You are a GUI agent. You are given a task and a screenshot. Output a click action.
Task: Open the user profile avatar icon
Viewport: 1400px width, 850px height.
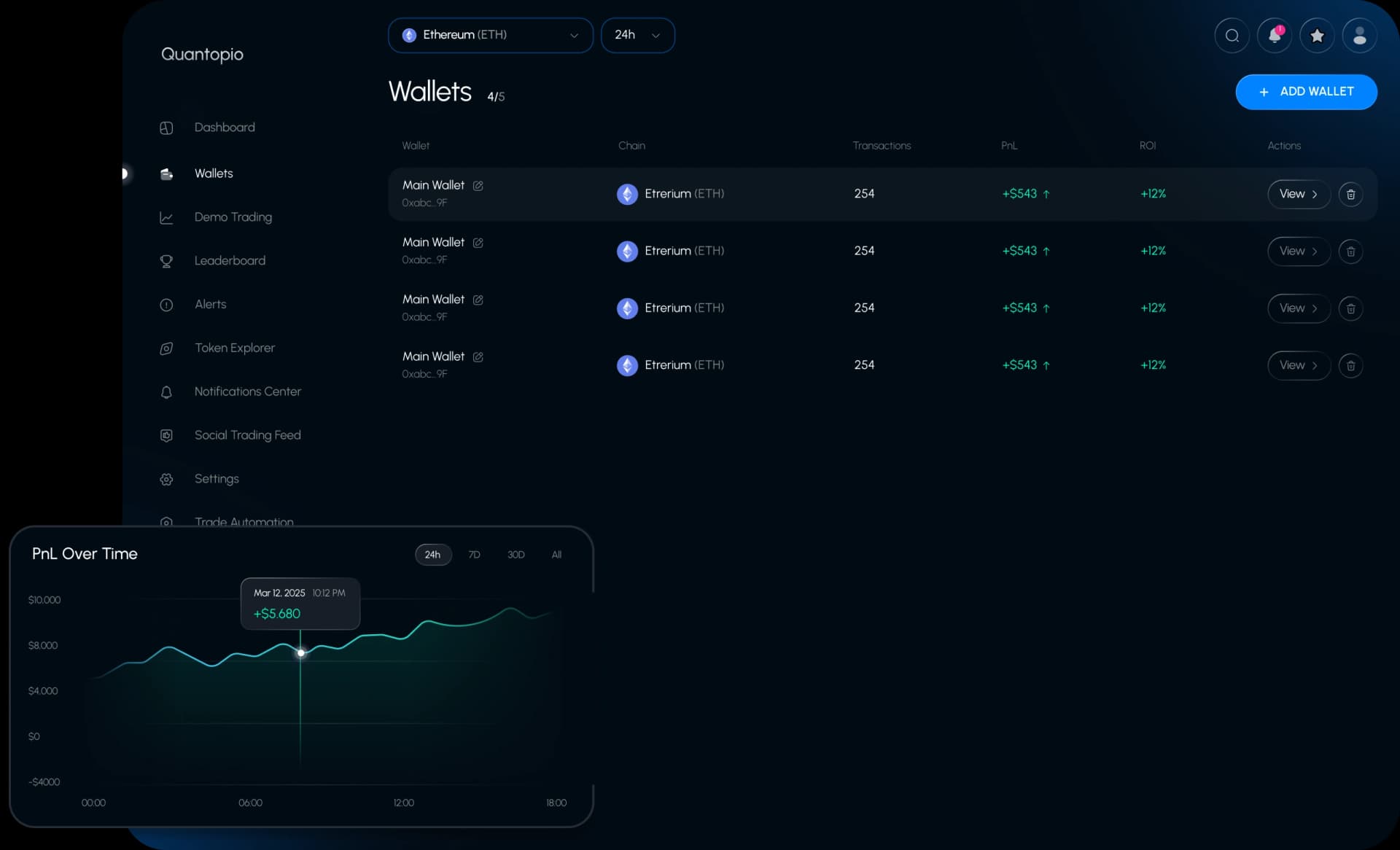click(1359, 35)
